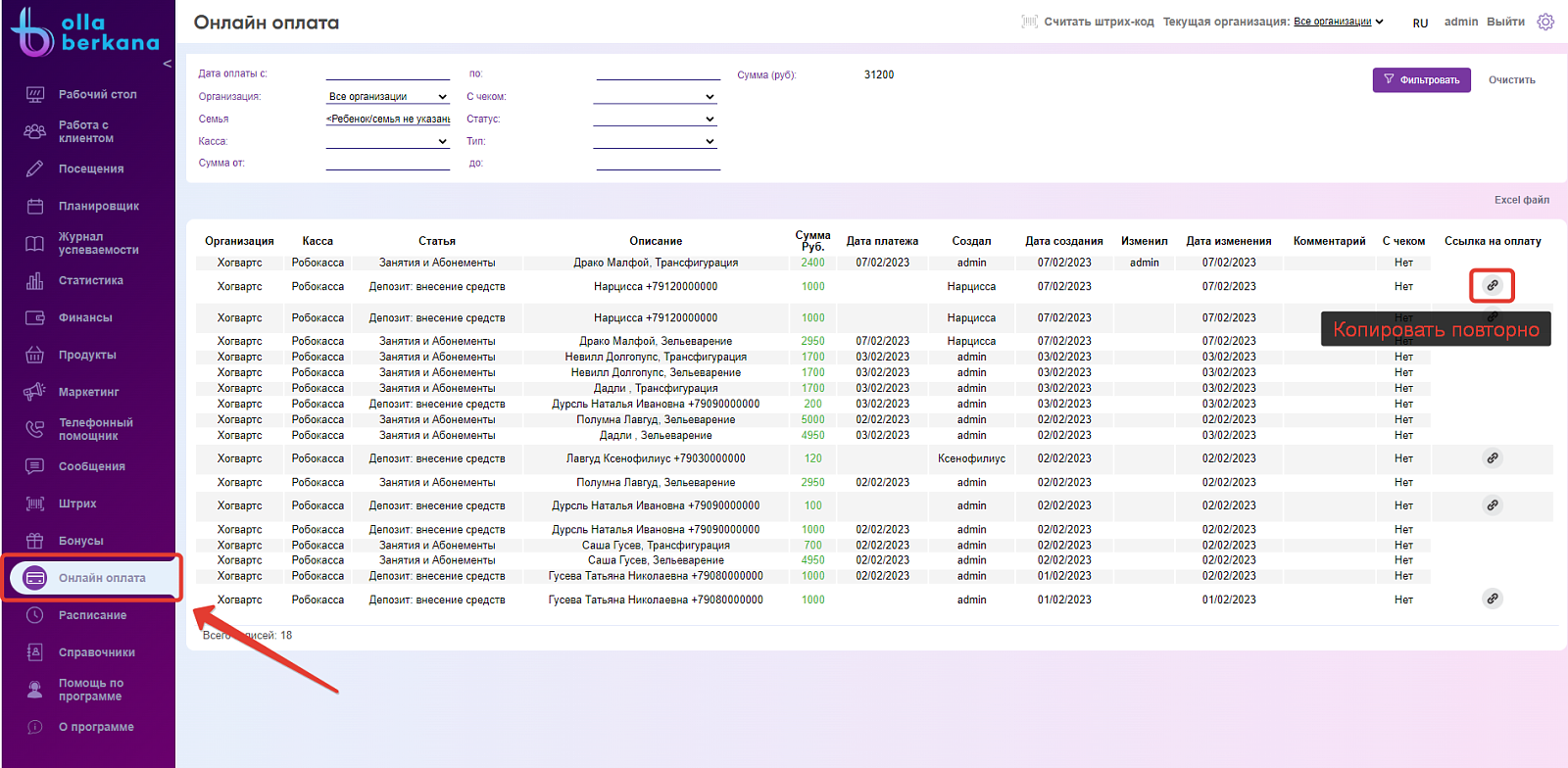The width and height of the screenshot is (1568, 768).
Task: Click the Работа с клиентом people icon
Action: tap(35, 131)
